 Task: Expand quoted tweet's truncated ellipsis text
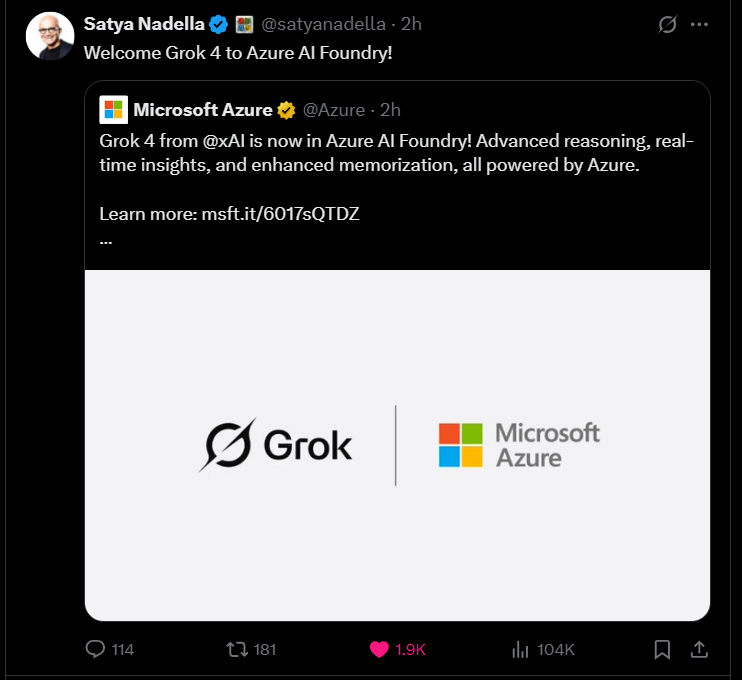pos(106,240)
